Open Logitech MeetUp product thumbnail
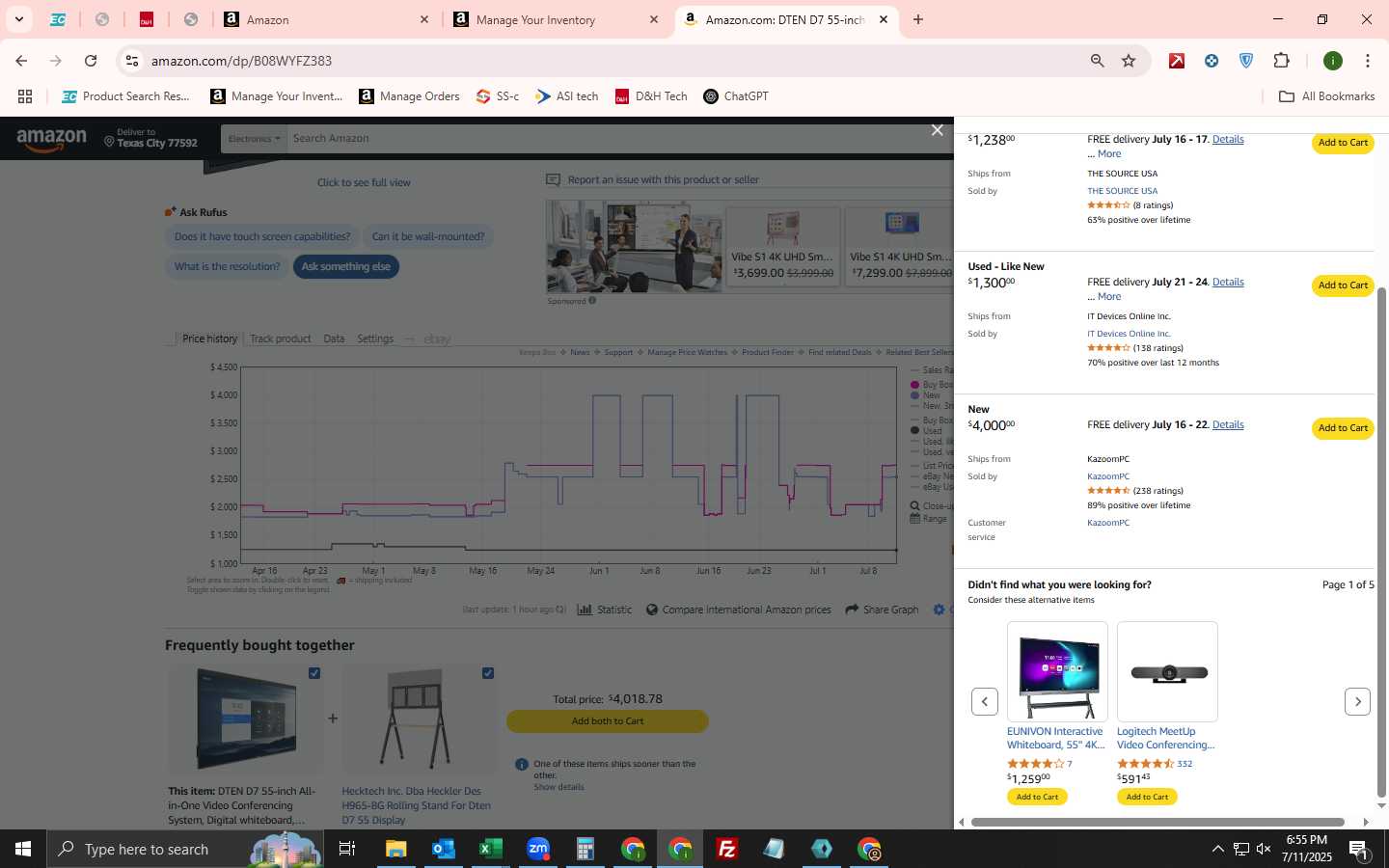Viewport: 1389px width, 868px height. tap(1167, 672)
